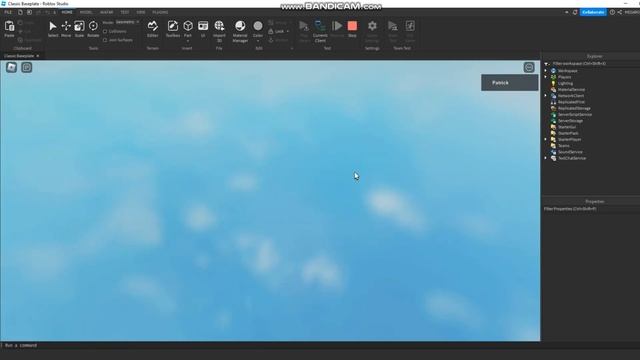Click Import 3D icon
Screen dimensions: 640x360
click(x=219, y=26)
